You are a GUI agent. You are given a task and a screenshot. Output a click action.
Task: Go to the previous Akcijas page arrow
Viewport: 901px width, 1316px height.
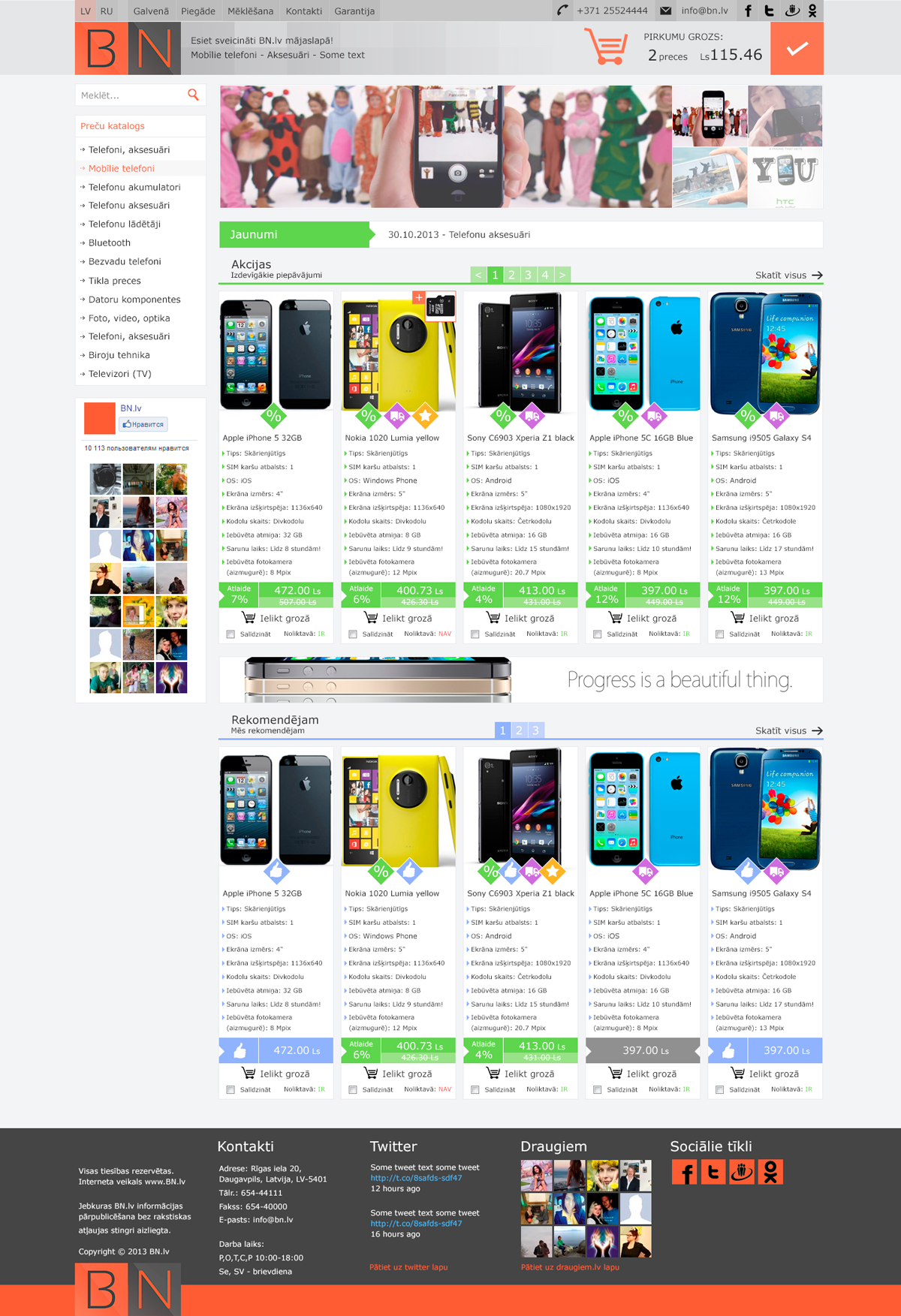pyautogui.click(x=478, y=275)
